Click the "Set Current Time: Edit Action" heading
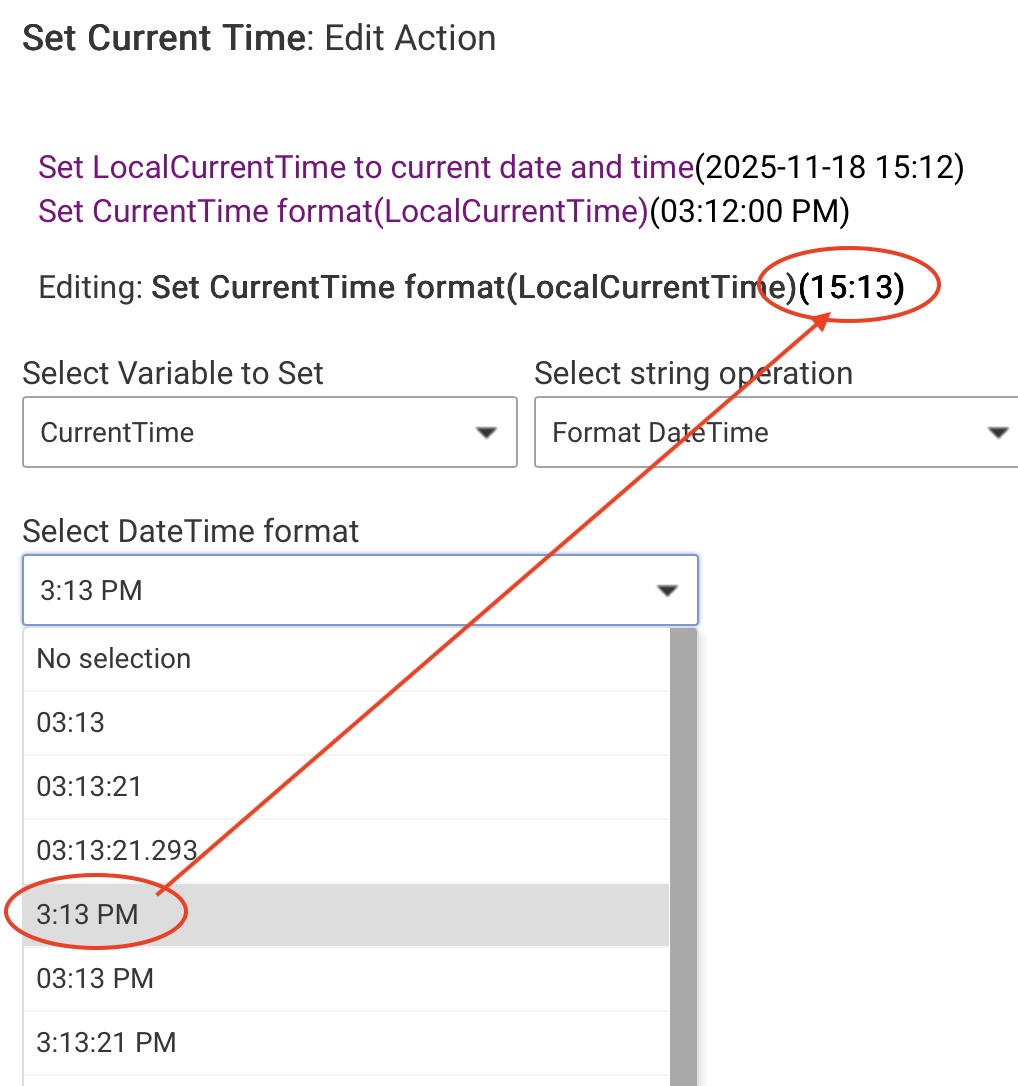The image size is (1018, 1086). pos(259,38)
